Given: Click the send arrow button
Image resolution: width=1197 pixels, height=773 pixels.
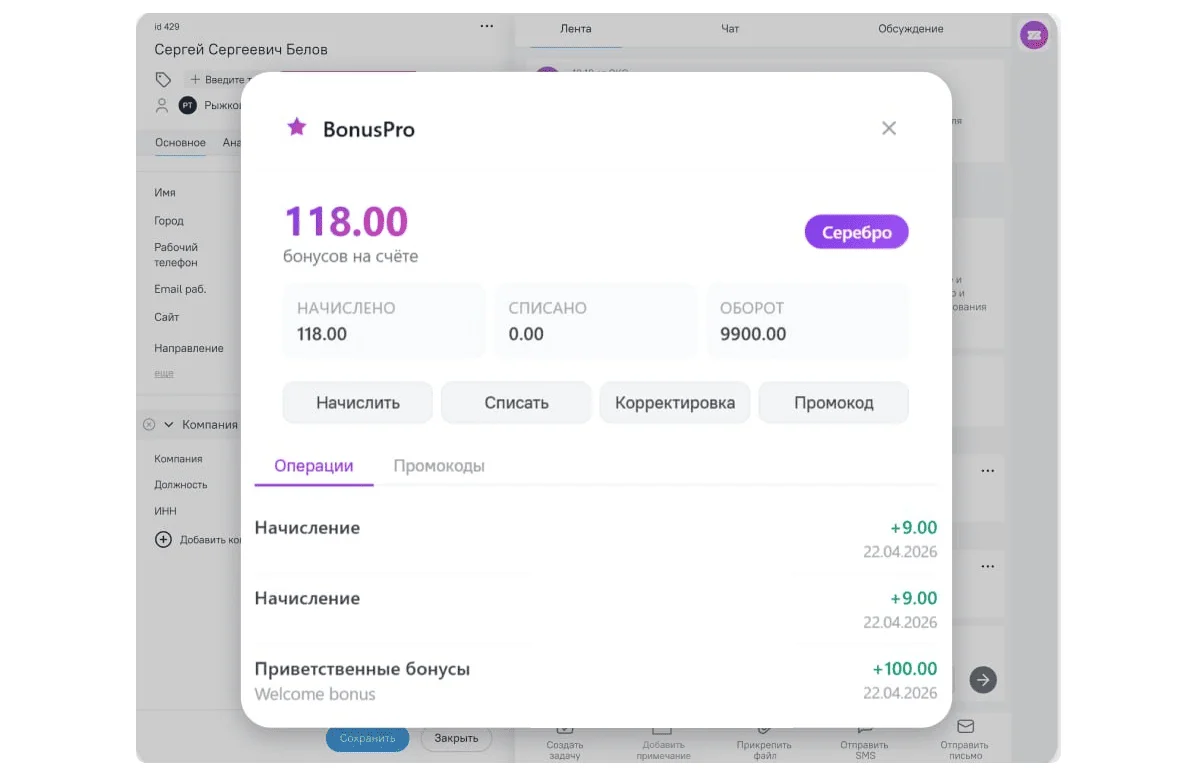Looking at the screenshot, I should point(983,680).
